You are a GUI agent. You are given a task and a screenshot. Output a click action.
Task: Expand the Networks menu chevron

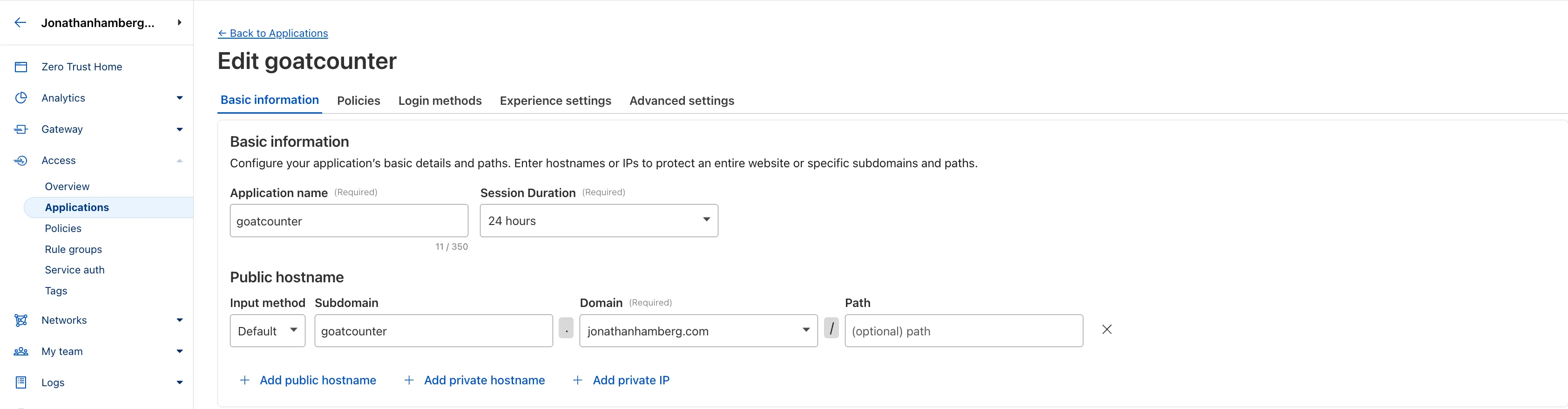tap(180, 320)
